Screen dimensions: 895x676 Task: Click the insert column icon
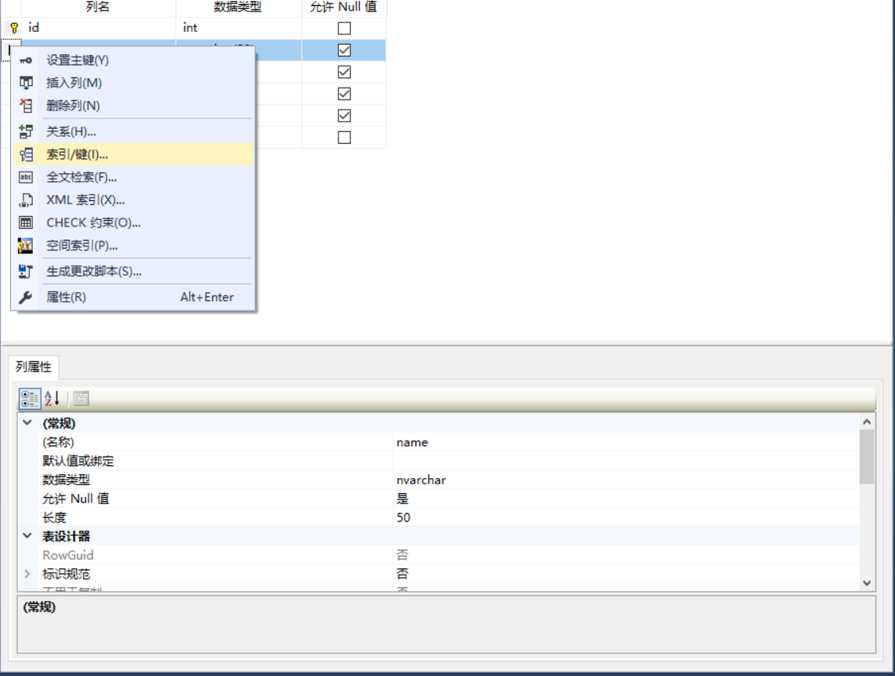(26, 83)
